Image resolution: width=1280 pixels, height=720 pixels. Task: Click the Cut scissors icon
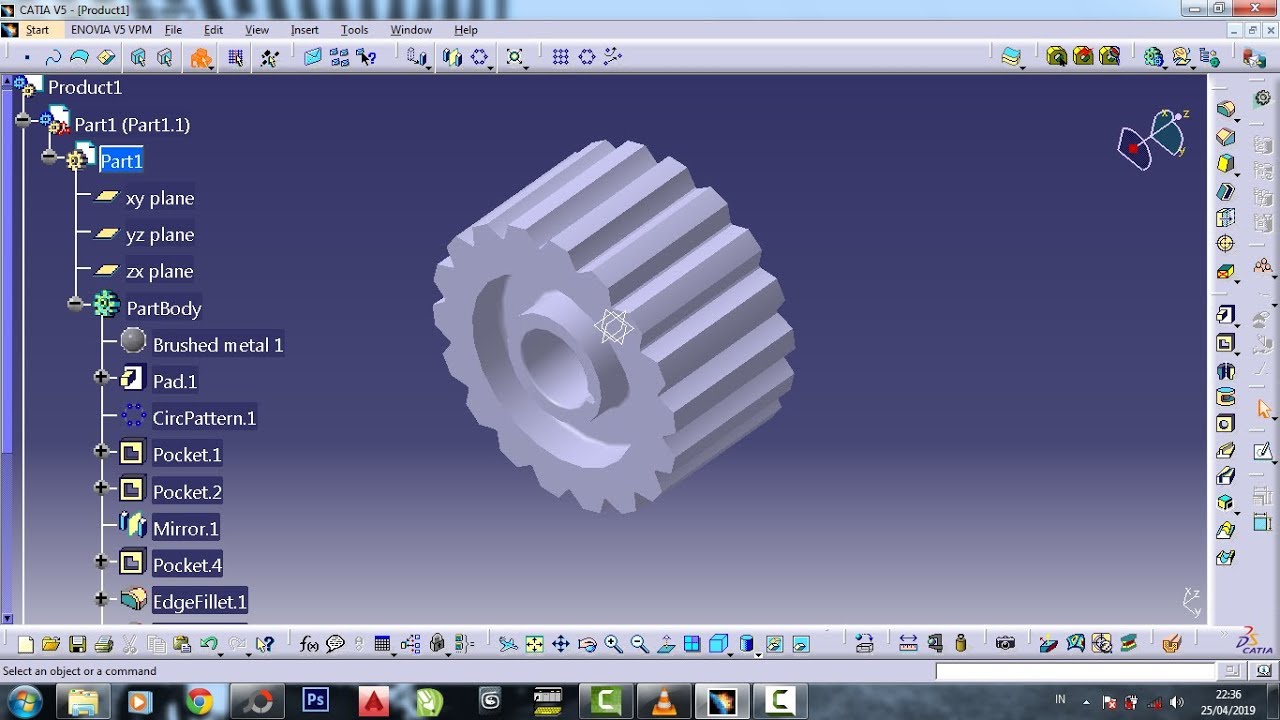click(130, 644)
